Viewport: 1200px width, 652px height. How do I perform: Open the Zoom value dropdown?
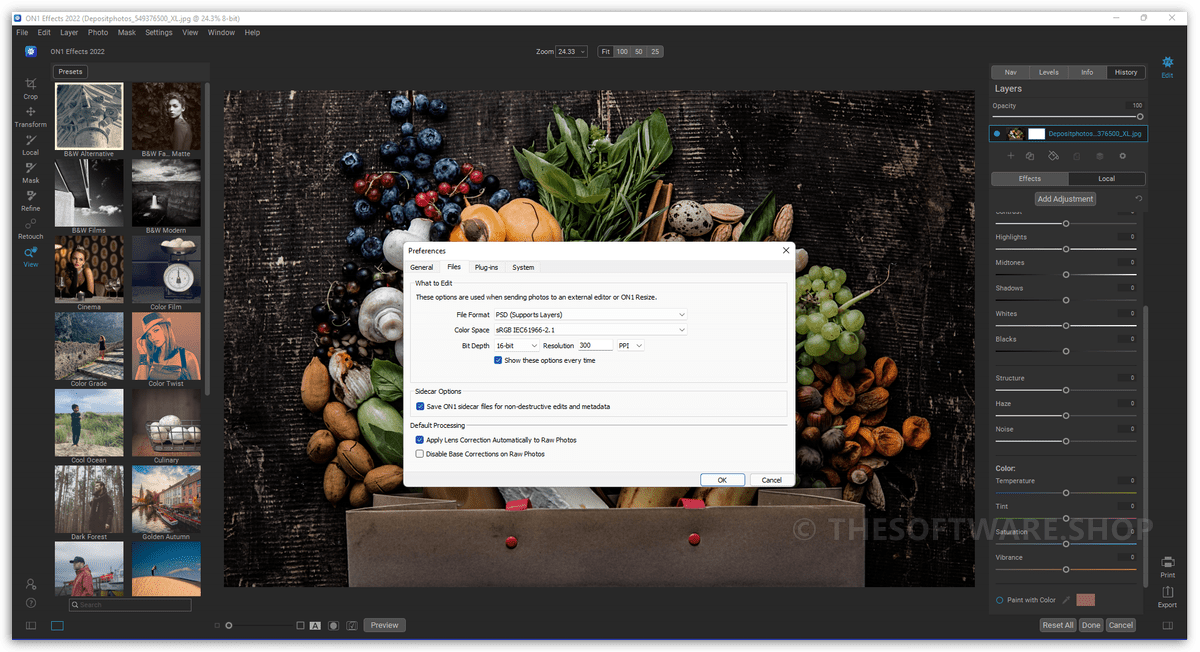(x=573, y=51)
